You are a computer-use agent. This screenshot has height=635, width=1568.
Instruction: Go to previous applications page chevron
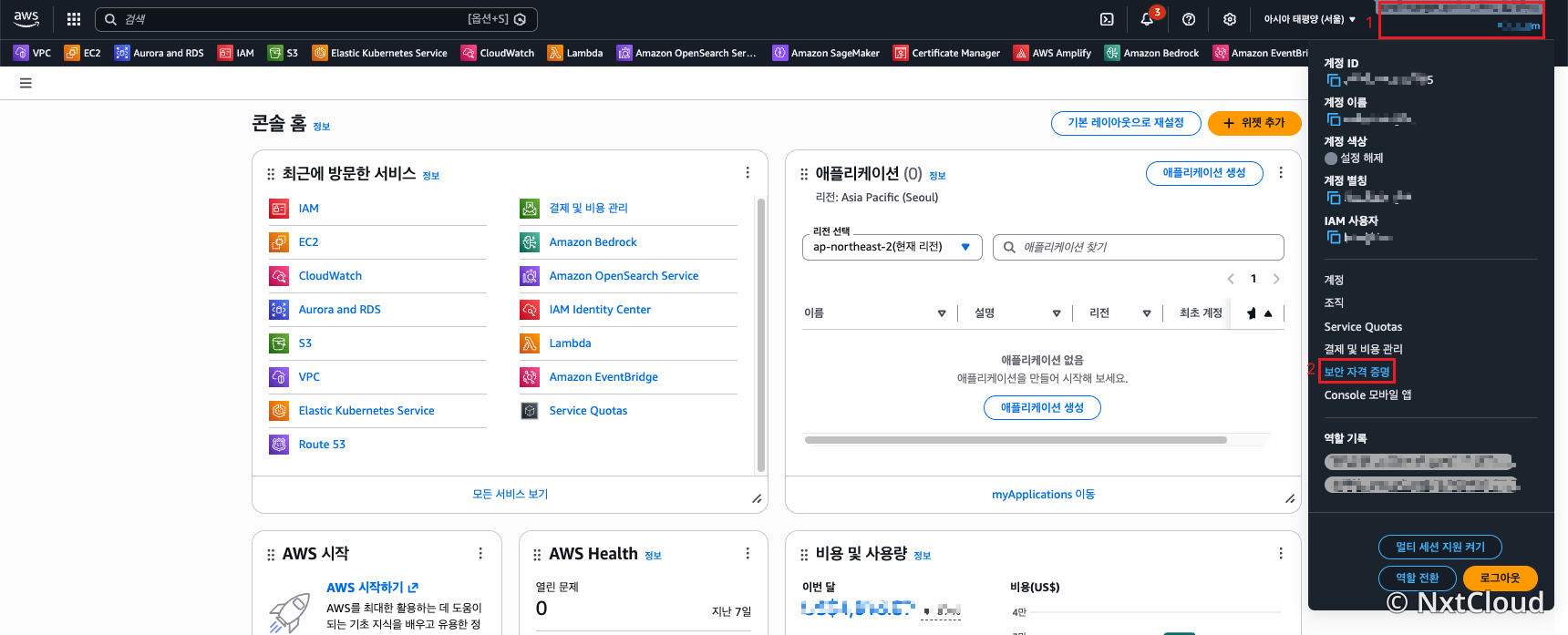click(1231, 279)
